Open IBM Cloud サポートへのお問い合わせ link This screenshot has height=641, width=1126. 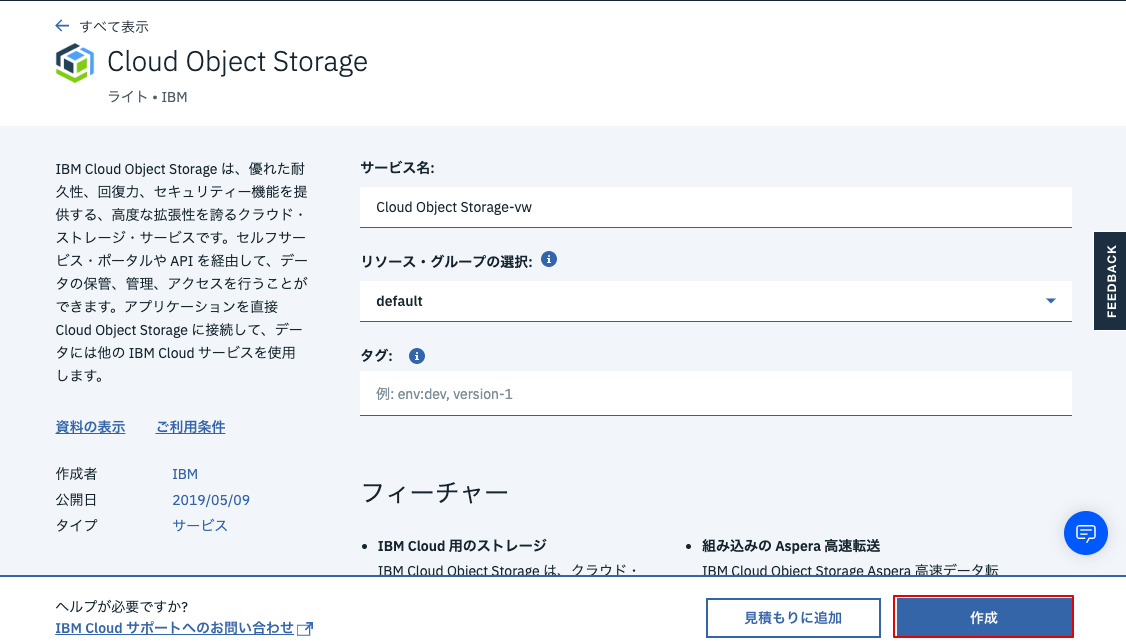[x=175, y=628]
